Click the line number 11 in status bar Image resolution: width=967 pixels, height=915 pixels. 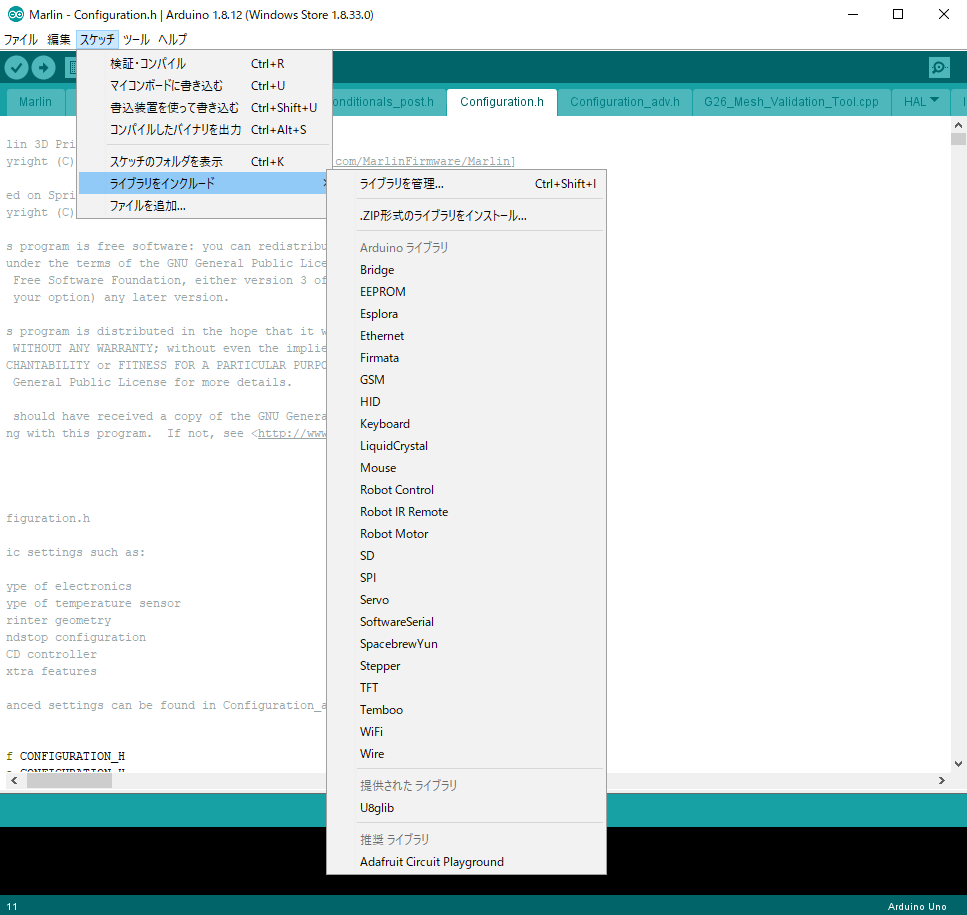pyautogui.click(x=12, y=906)
